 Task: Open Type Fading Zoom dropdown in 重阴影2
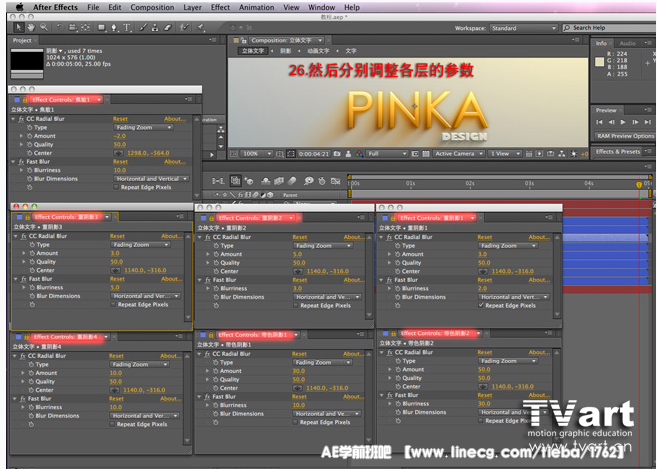coord(322,246)
